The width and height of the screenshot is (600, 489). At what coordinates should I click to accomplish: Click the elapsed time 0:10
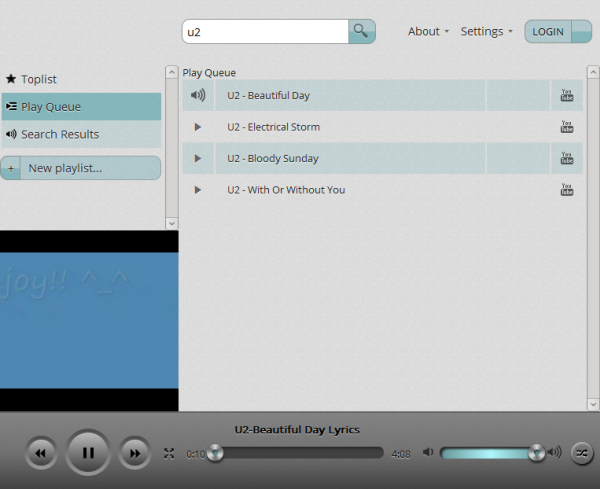(196, 454)
